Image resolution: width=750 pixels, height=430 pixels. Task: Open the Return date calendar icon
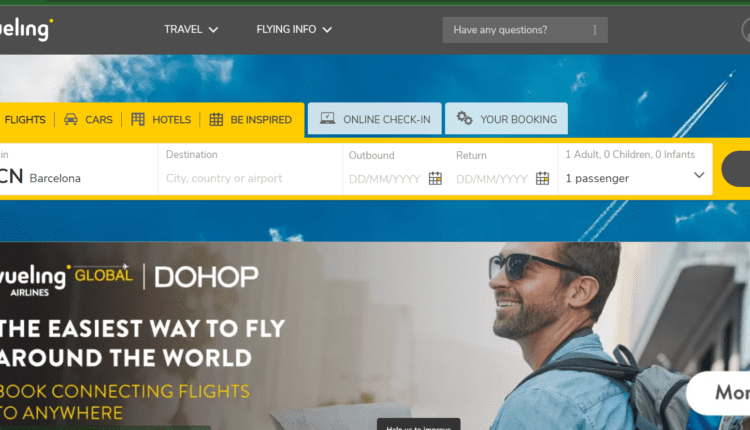[x=542, y=178]
